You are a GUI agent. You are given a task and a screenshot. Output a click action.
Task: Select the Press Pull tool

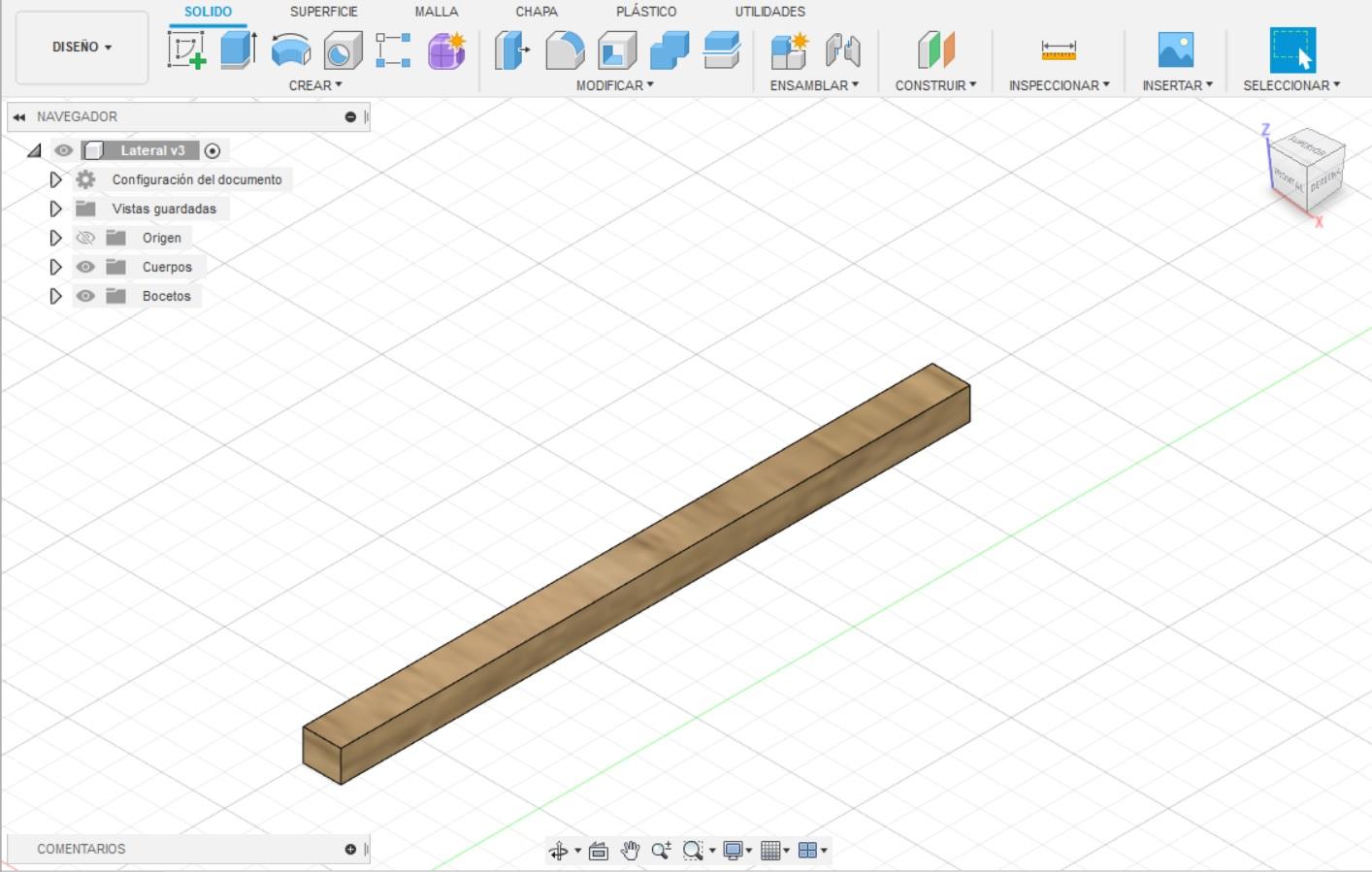tap(511, 49)
